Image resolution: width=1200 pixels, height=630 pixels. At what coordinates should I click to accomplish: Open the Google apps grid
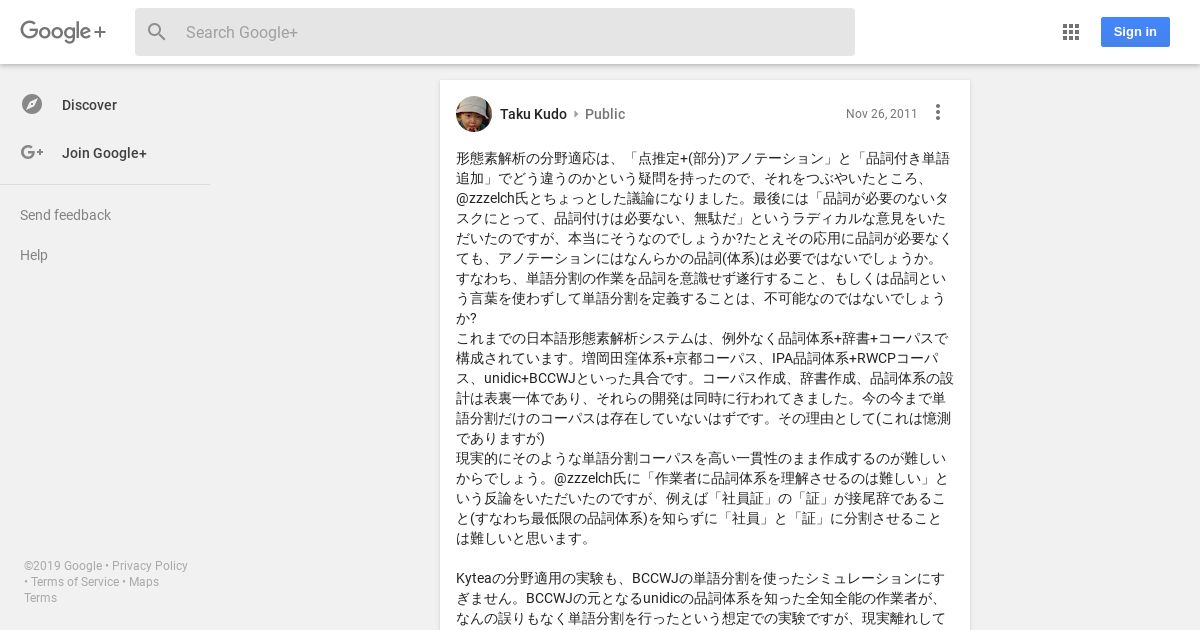tap(1071, 32)
